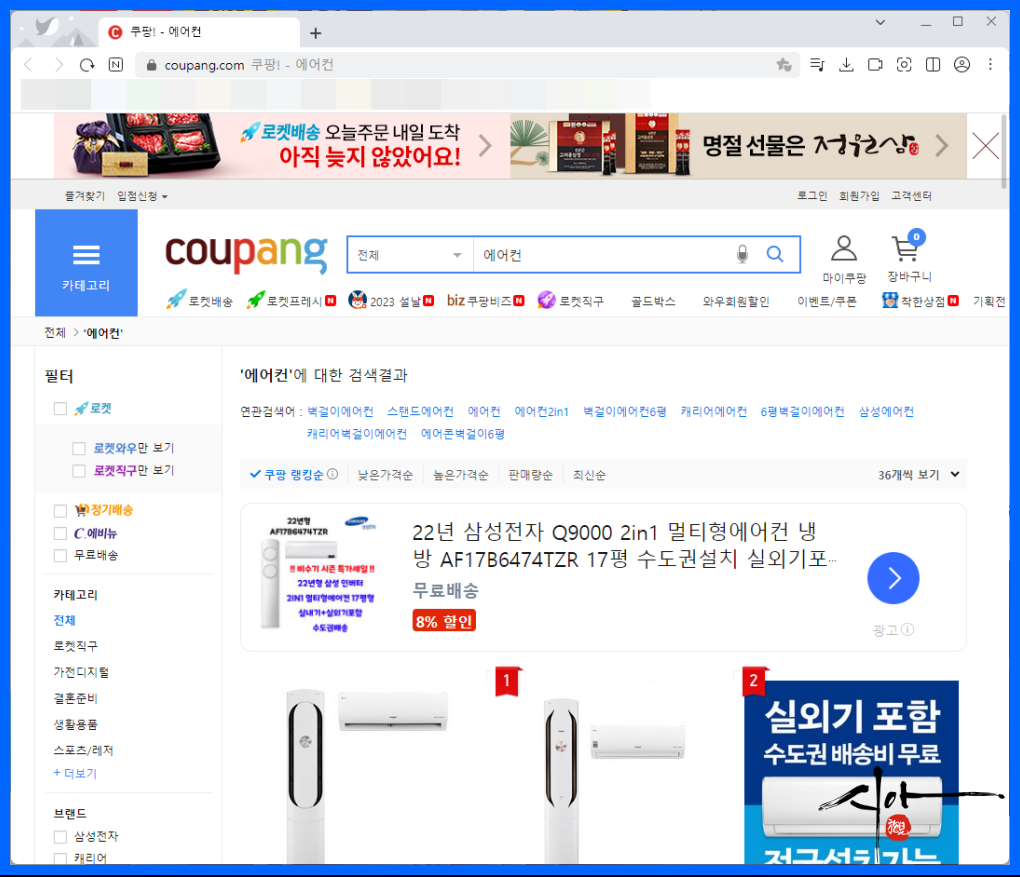This screenshot has height=877, width=1020.
Task: Click the 전체 breadcrumb link
Action: [x=55, y=332]
